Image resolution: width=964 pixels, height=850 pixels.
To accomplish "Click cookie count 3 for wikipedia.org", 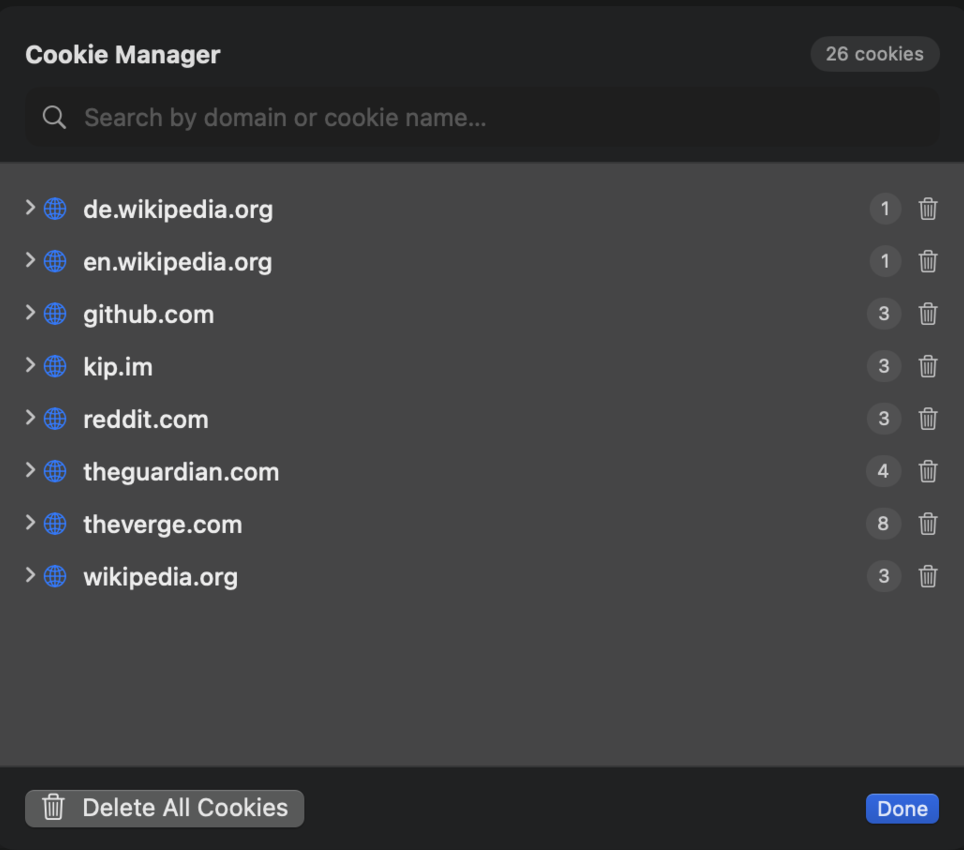I will click(x=884, y=577).
